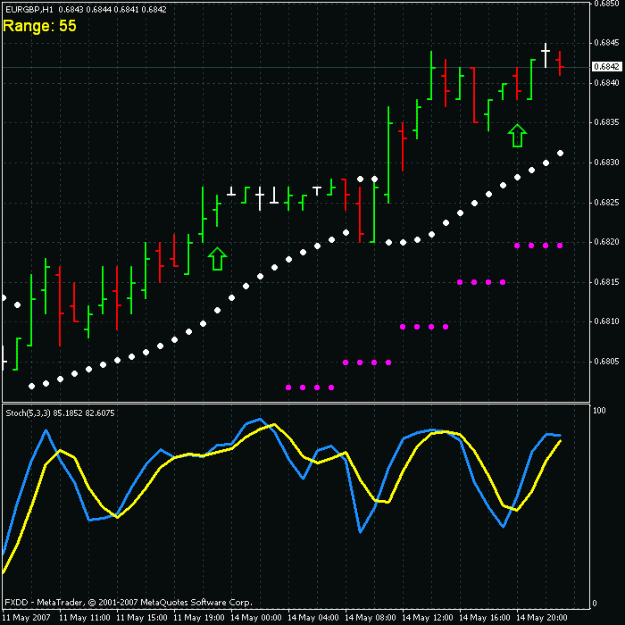Click the stochastic scale value 0
This screenshot has width=625, height=625.
click(595, 603)
